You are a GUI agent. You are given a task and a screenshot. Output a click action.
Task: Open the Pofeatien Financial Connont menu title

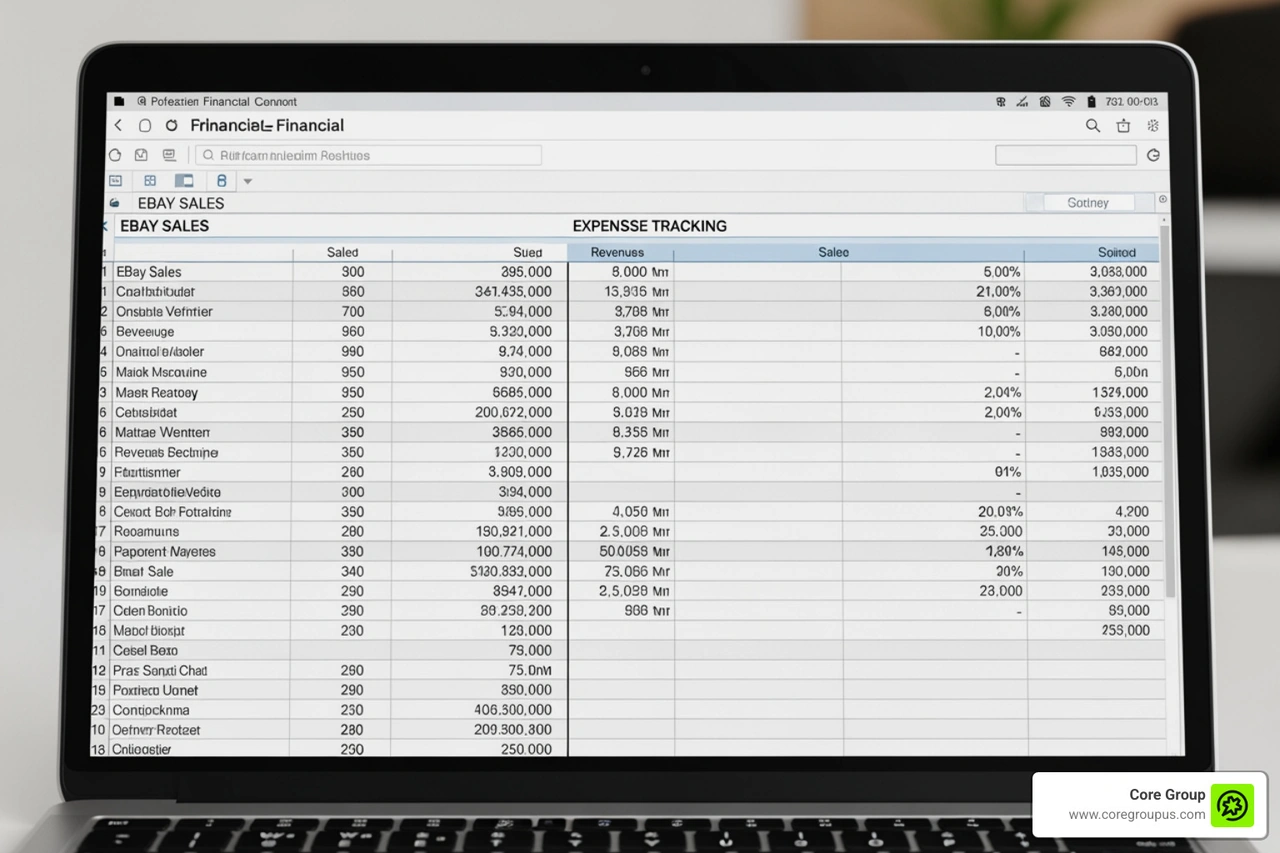[x=223, y=102]
